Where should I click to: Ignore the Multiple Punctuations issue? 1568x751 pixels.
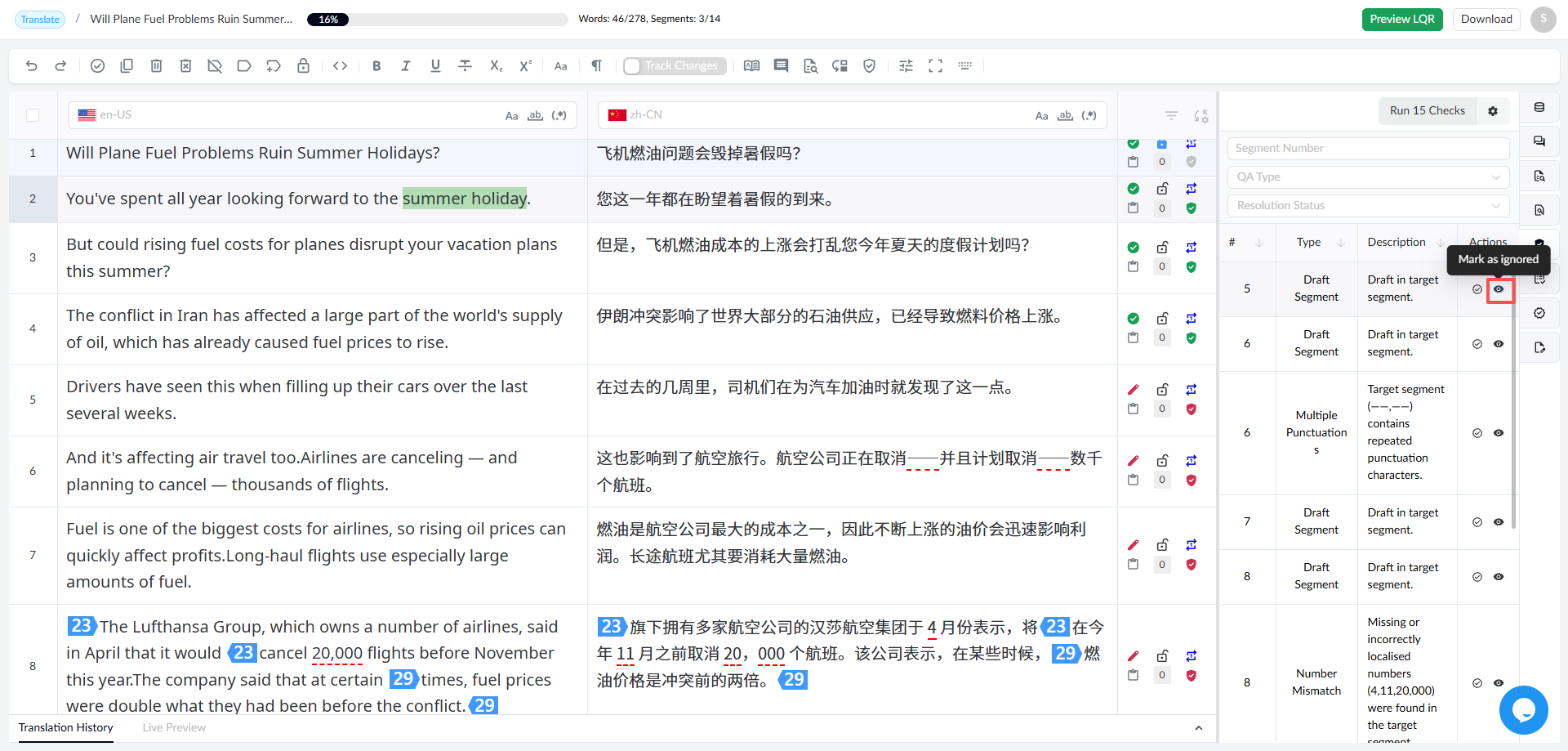[1499, 433]
